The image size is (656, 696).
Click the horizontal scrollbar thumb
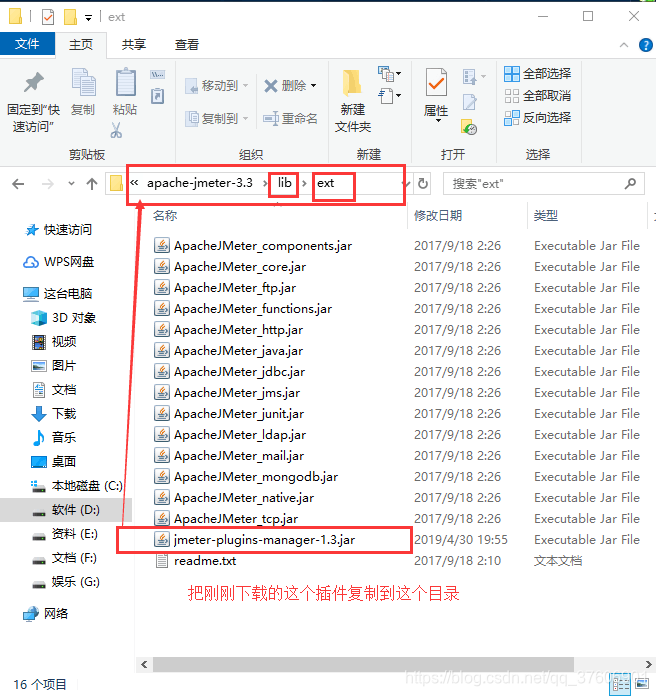coord(363,664)
